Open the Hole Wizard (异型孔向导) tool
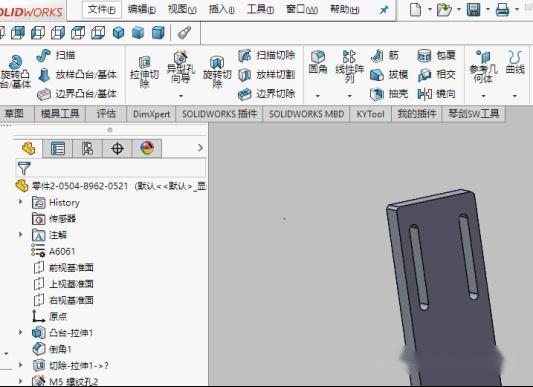533x387 pixels. [x=180, y=68]
